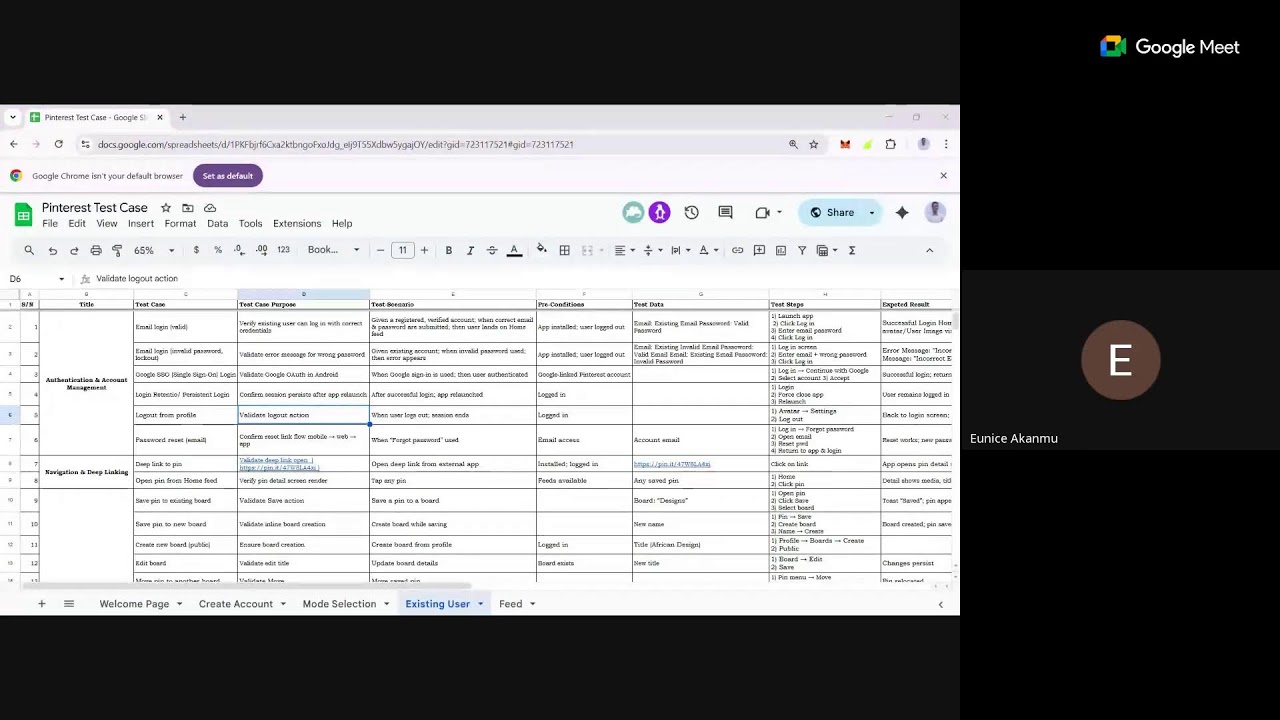
Task: Open Chrome extensions puzzle icon
Action: 890,144
